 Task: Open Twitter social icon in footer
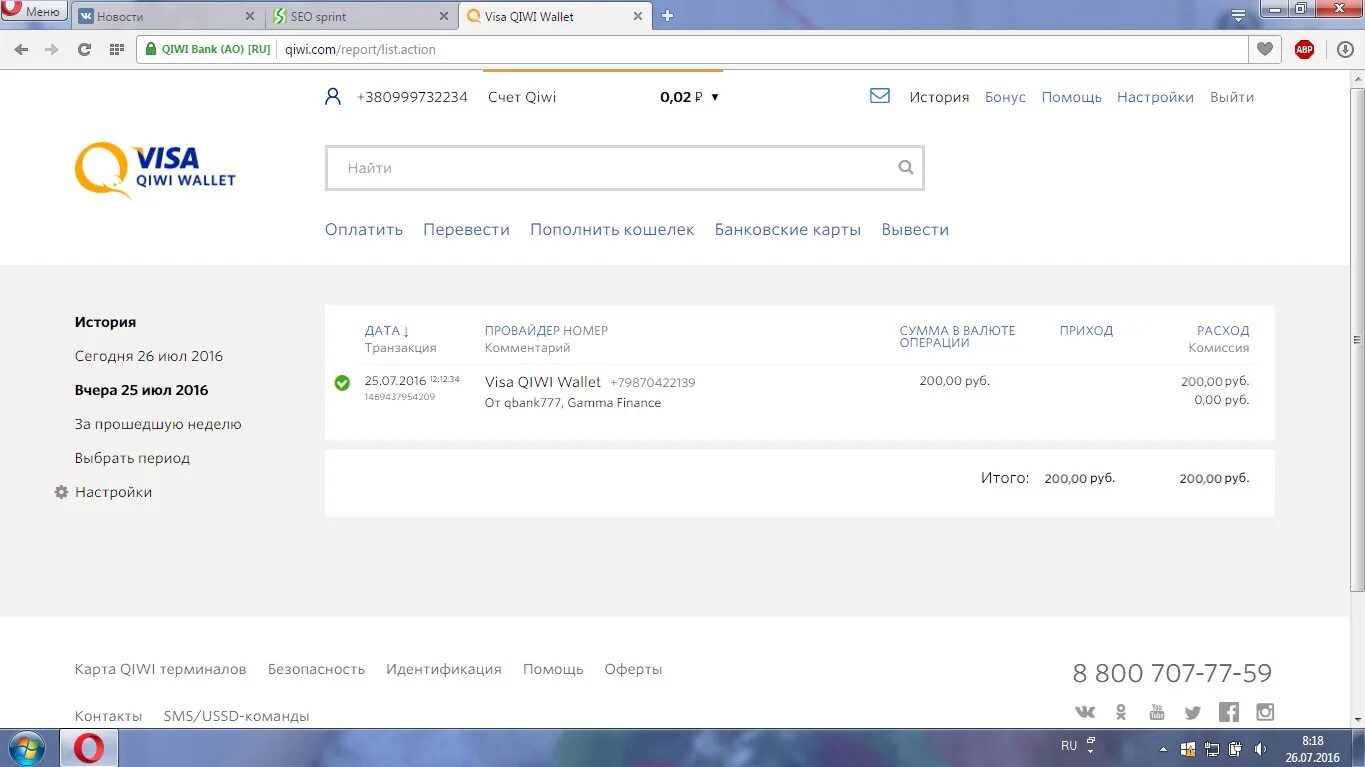click(1193, 712)
